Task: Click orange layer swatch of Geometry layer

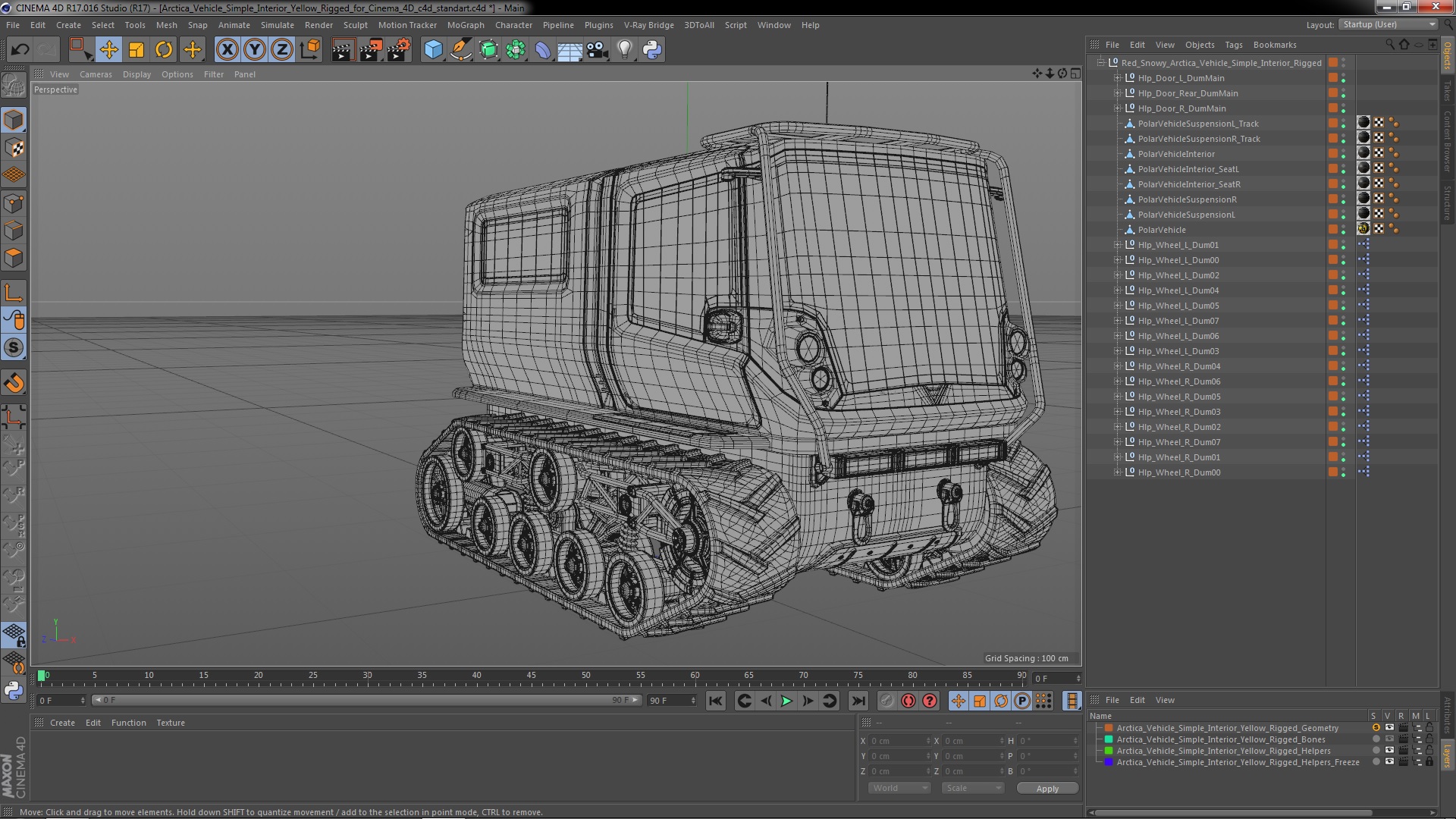Action: pyautogui.click(x=1109, y=727)
